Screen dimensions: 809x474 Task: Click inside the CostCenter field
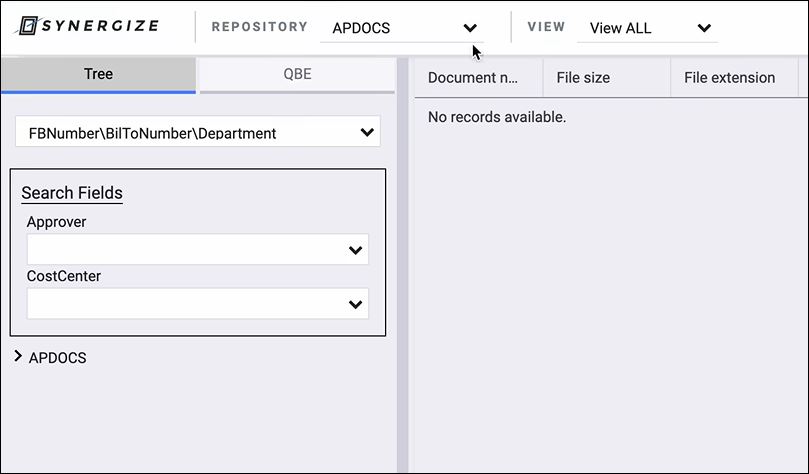click(198, 304)
